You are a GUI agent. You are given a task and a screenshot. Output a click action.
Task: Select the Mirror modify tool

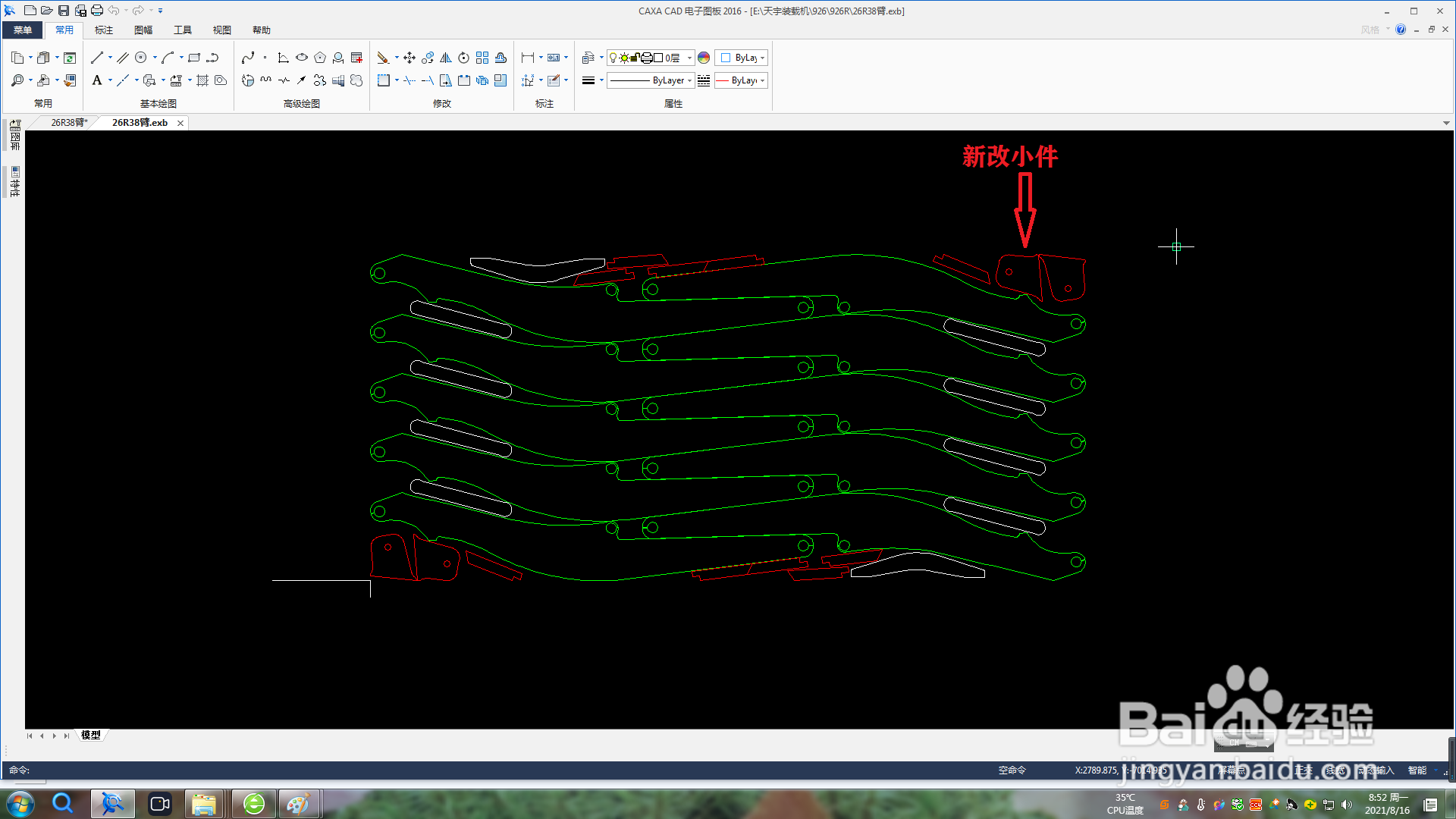(446, 58)
